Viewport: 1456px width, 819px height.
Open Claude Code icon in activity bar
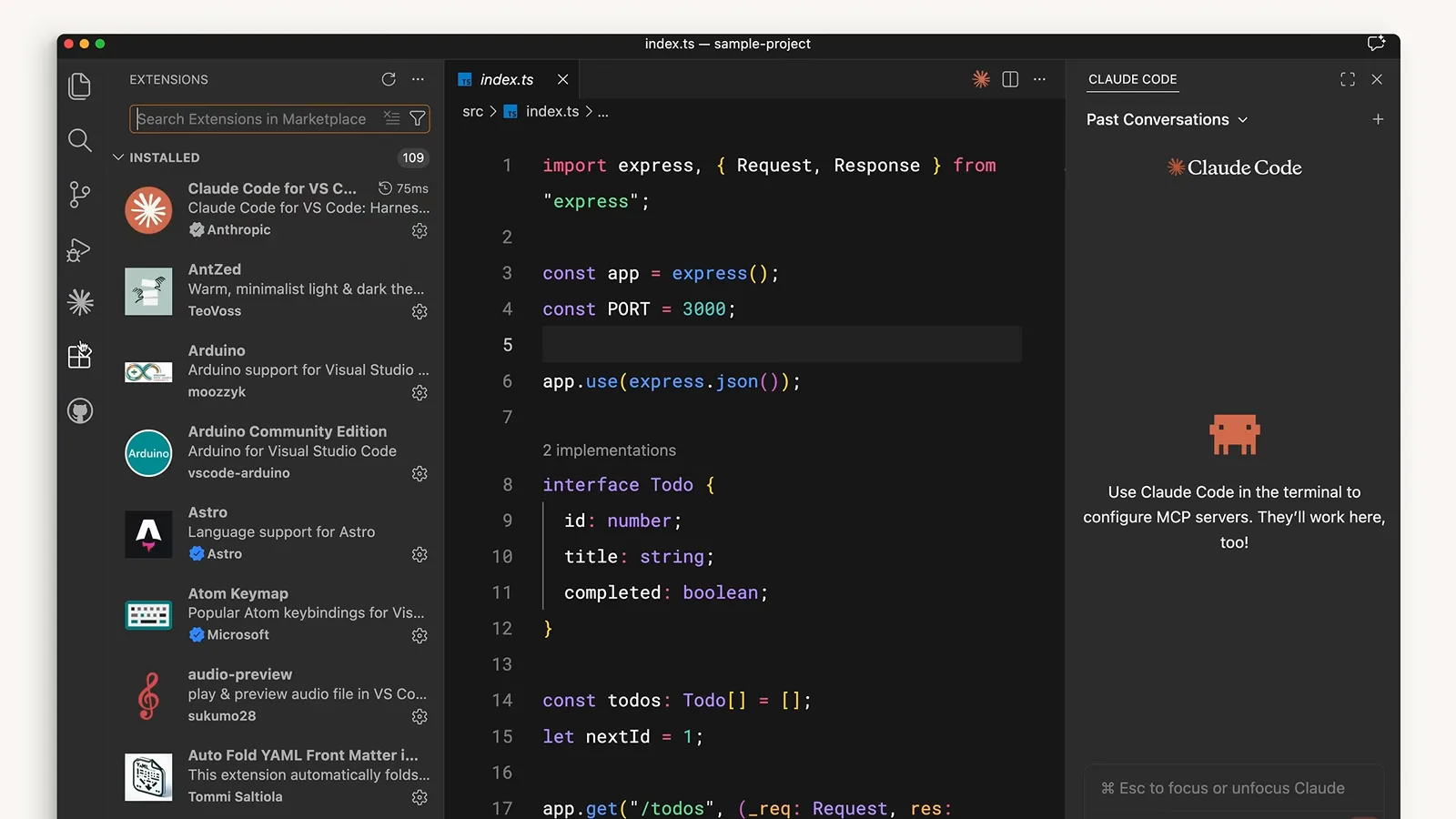[80, 302]
